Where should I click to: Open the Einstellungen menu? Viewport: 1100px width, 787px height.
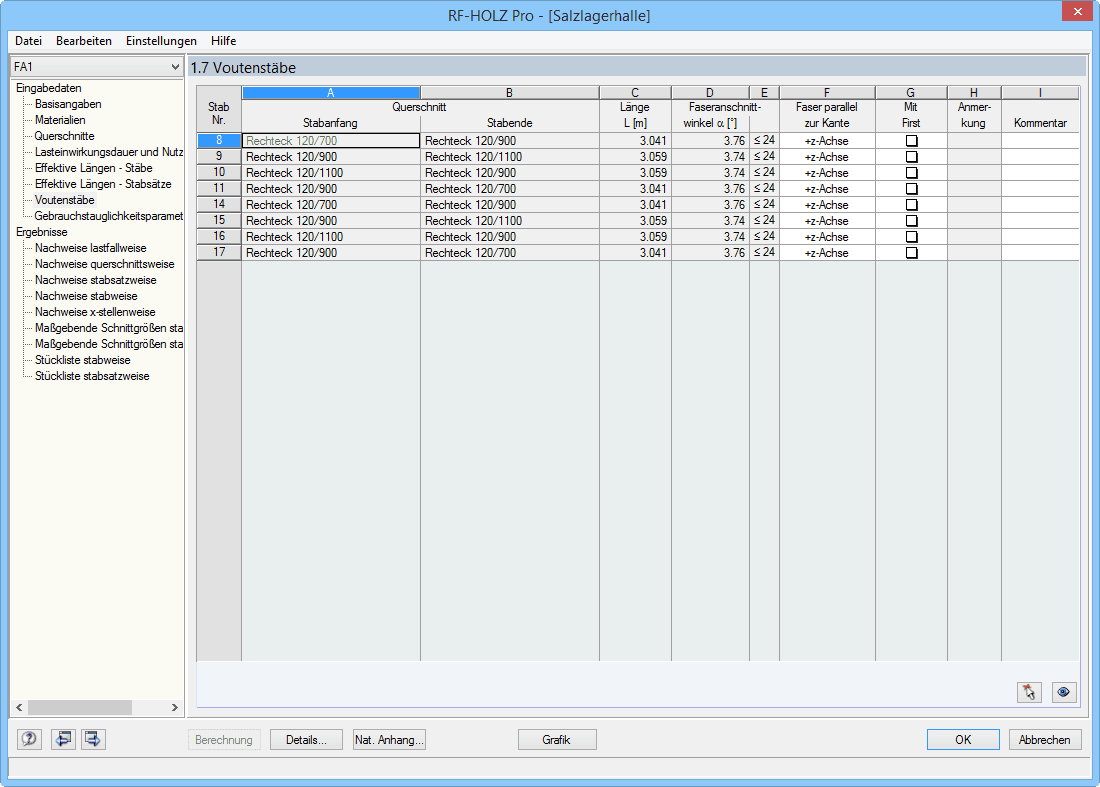click(x=161, y=41)
